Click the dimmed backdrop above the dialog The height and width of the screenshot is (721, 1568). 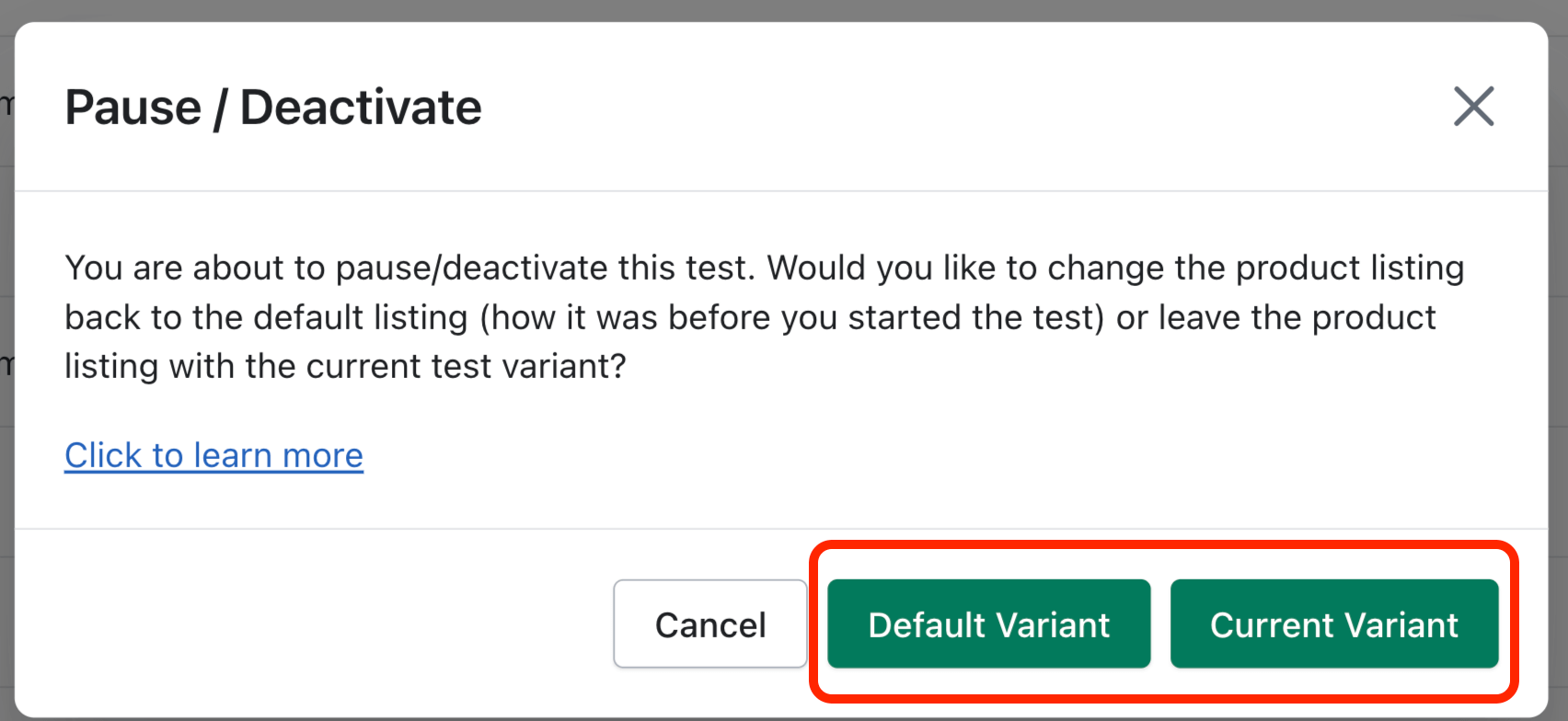(x=784, y=9)
